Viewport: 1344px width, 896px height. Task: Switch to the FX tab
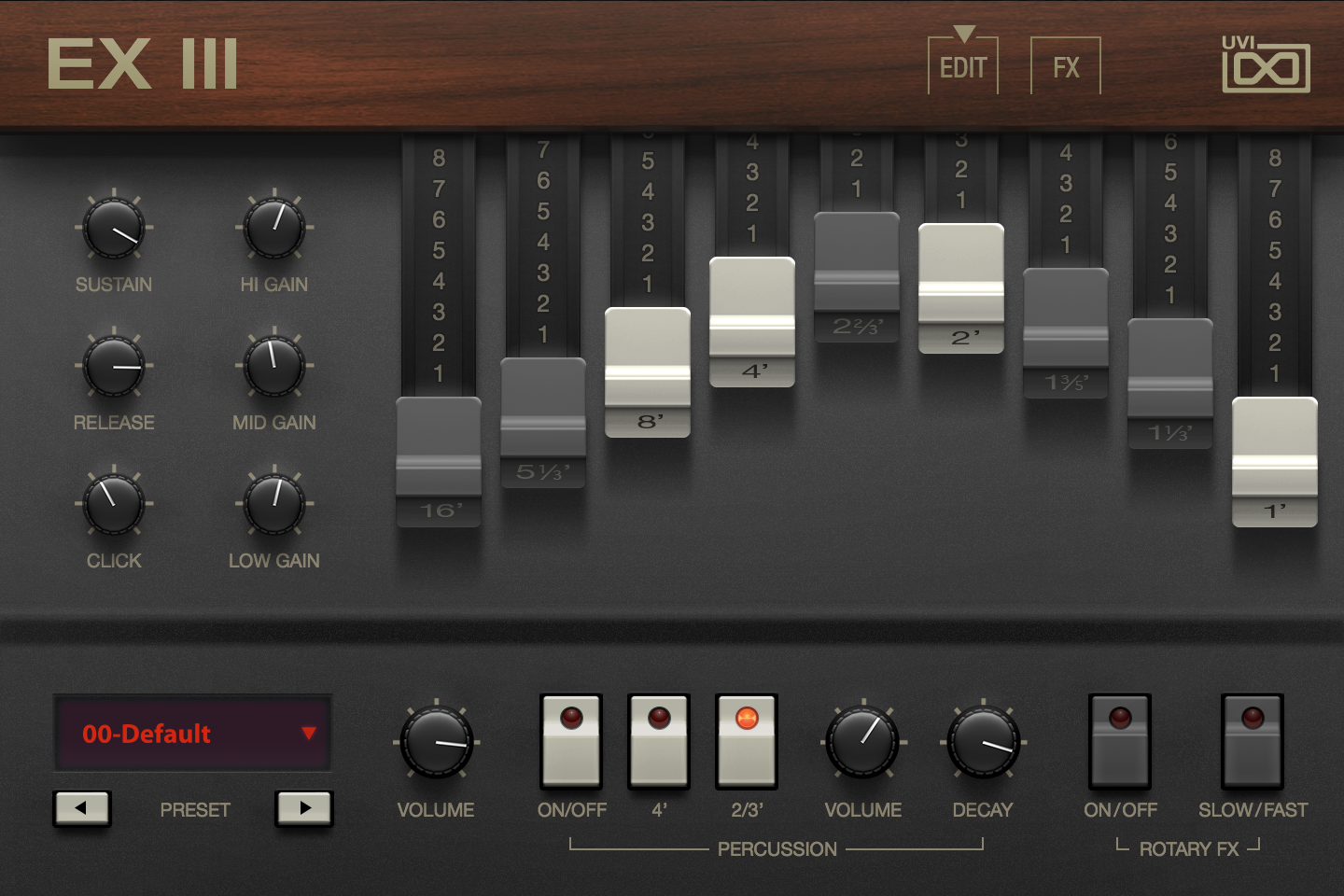1066,66
